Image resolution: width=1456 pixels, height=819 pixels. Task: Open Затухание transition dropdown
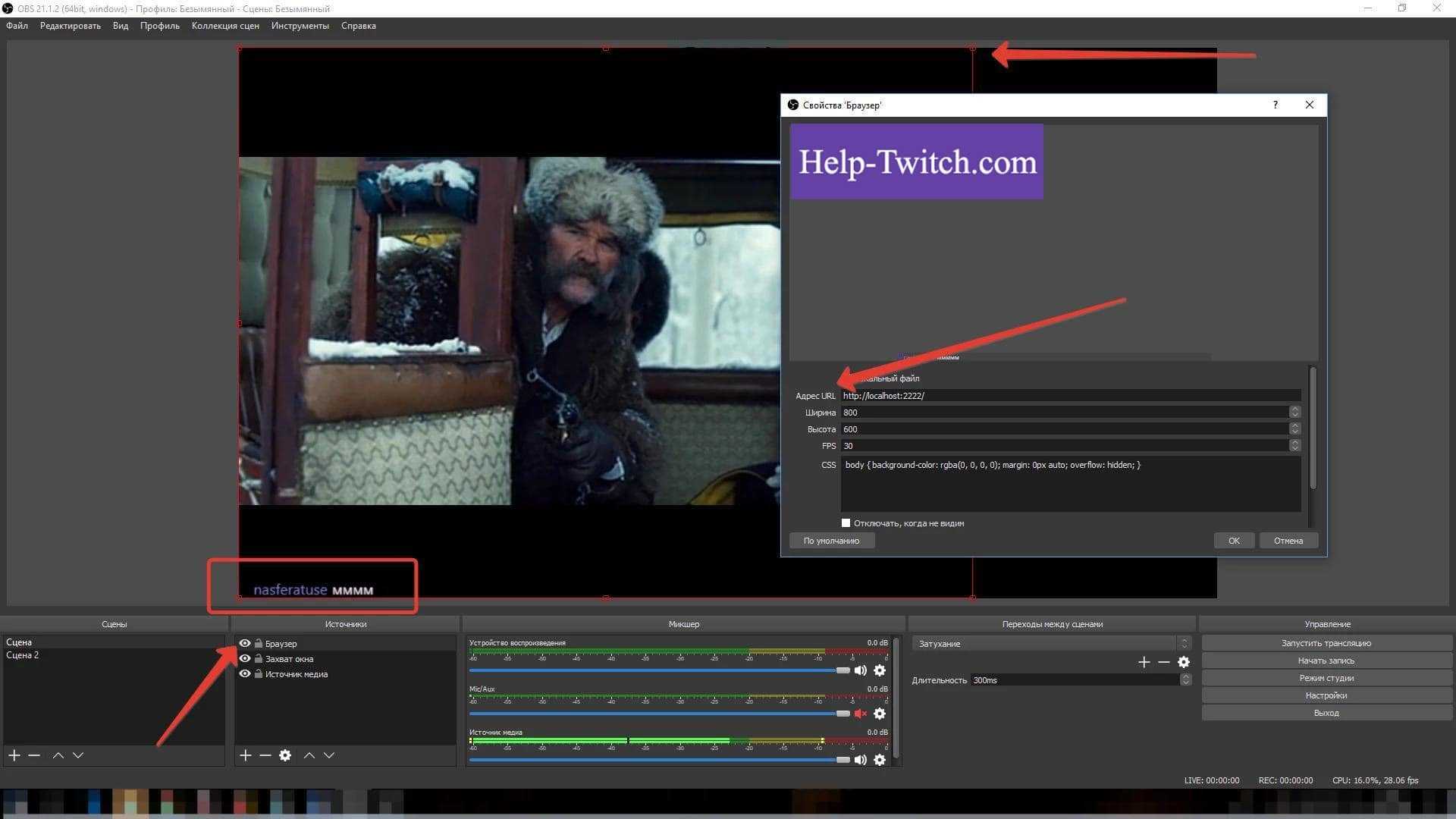pos(1052,643)
